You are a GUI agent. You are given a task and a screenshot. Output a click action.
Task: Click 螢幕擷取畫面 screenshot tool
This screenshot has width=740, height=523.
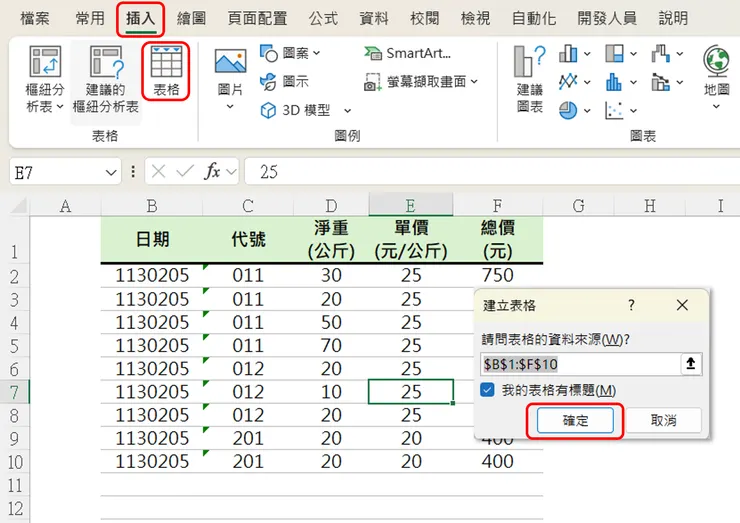pos(415,82)
